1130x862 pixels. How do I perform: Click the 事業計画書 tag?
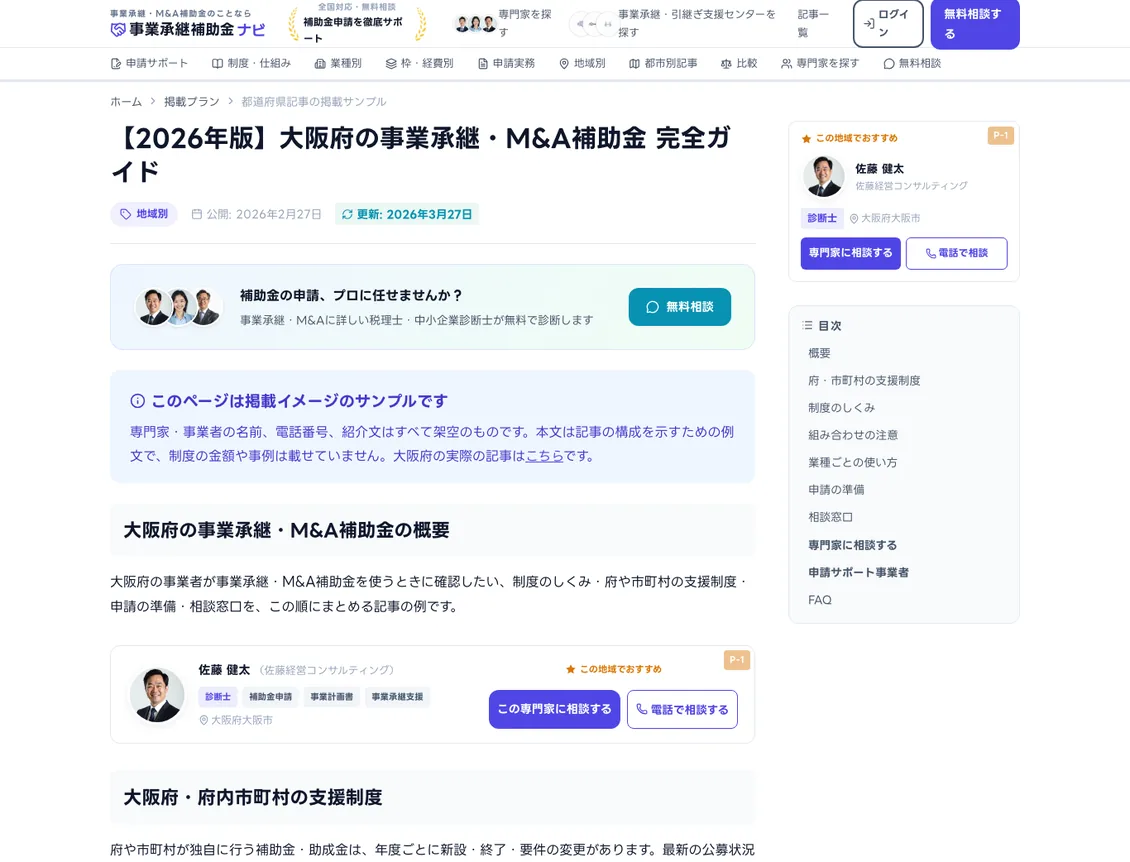coord(332,697)
